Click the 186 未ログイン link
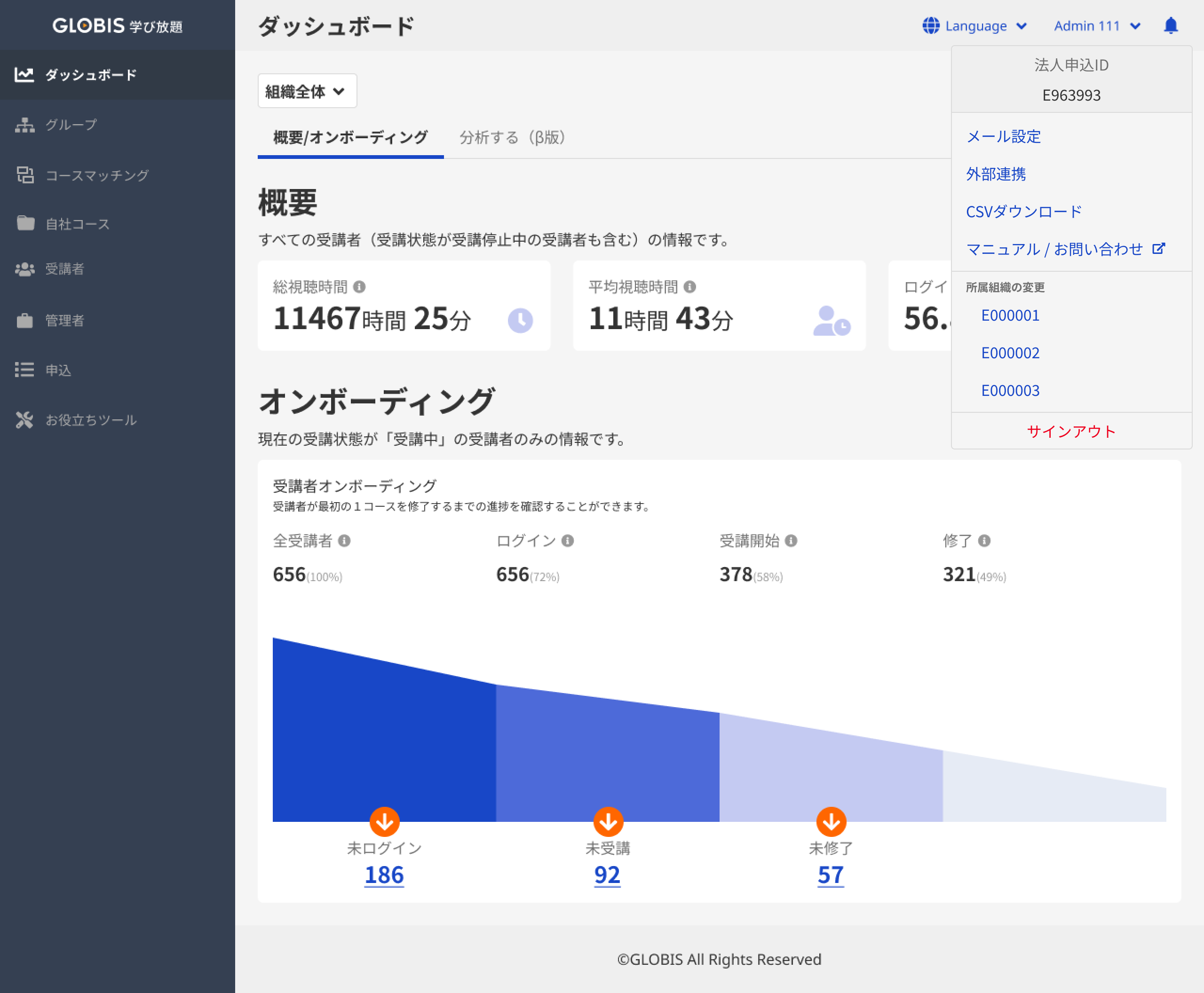The height and width of the screenshot is (993, 1204). [384, 875]
